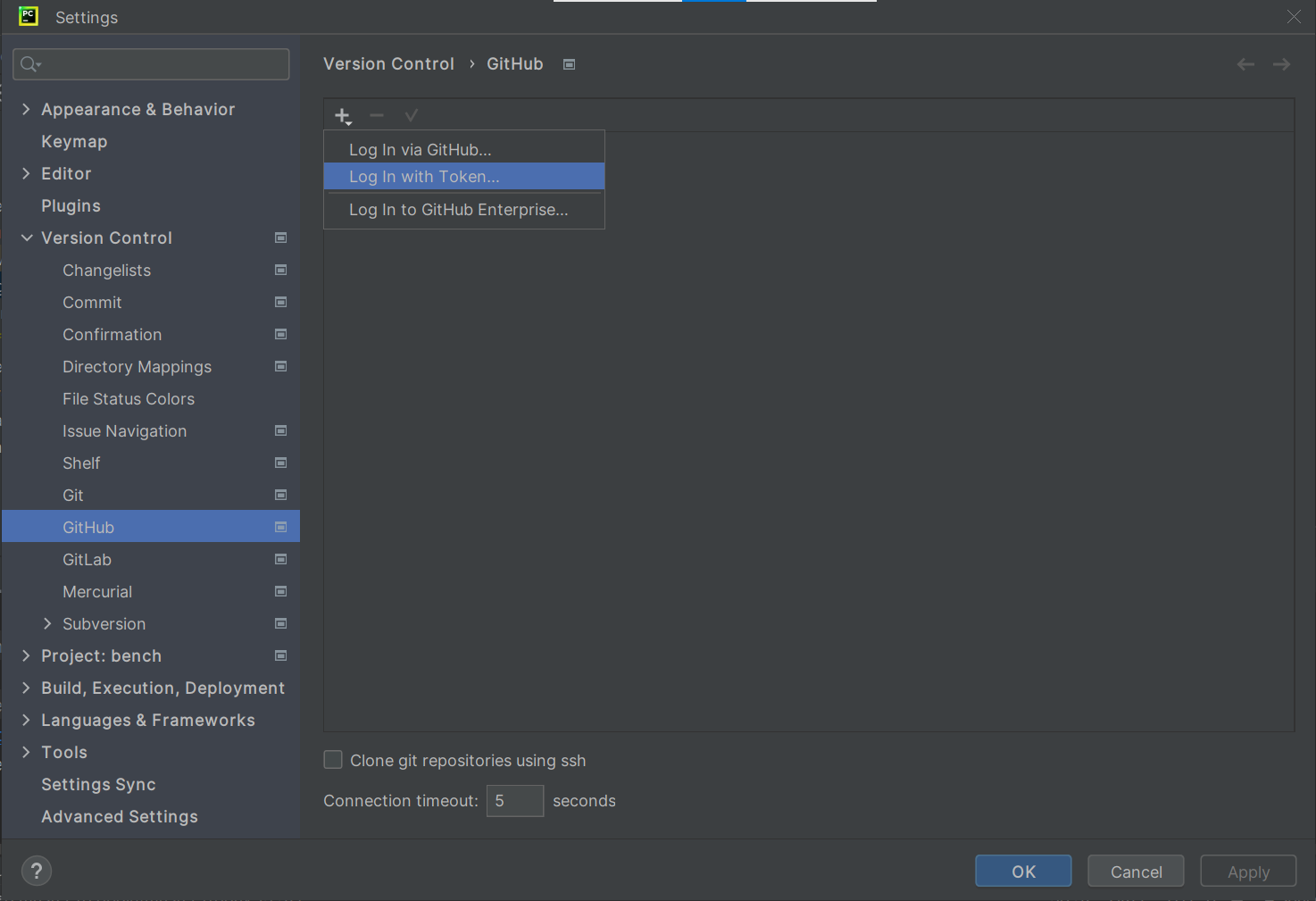Go forward with the right arrow icon

[x=1281, y=64]
